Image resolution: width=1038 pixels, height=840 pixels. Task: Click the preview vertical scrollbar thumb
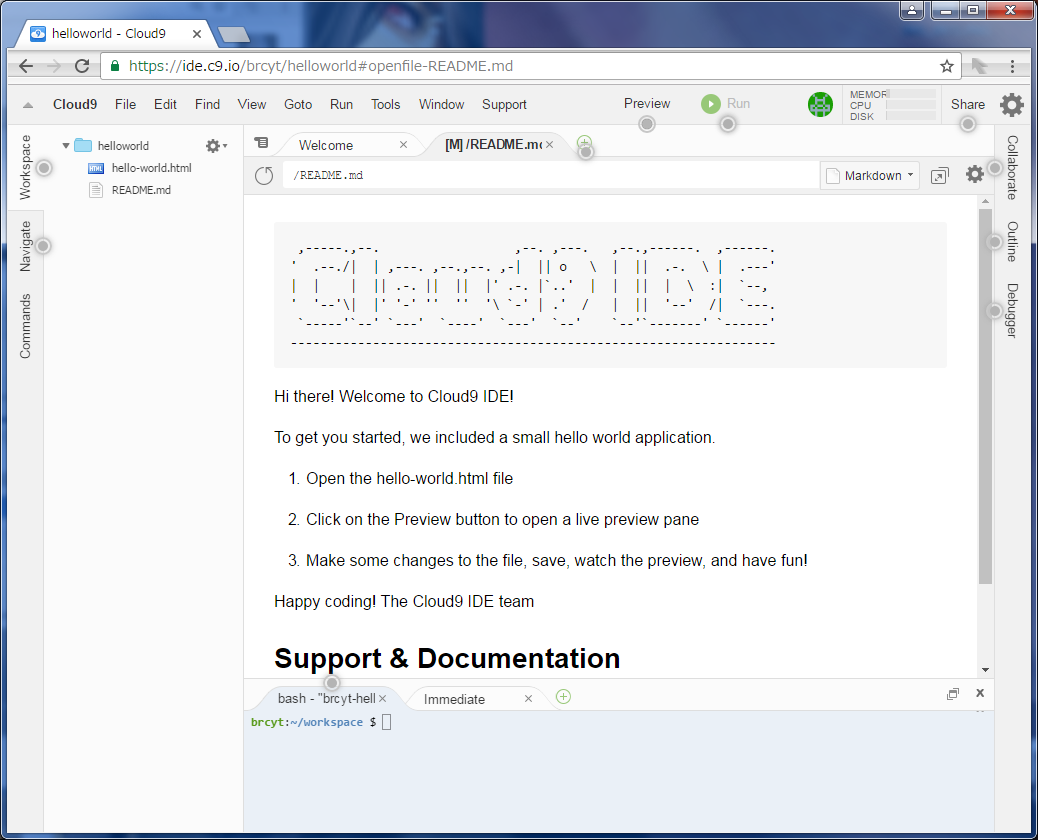(x=985, y=396)
